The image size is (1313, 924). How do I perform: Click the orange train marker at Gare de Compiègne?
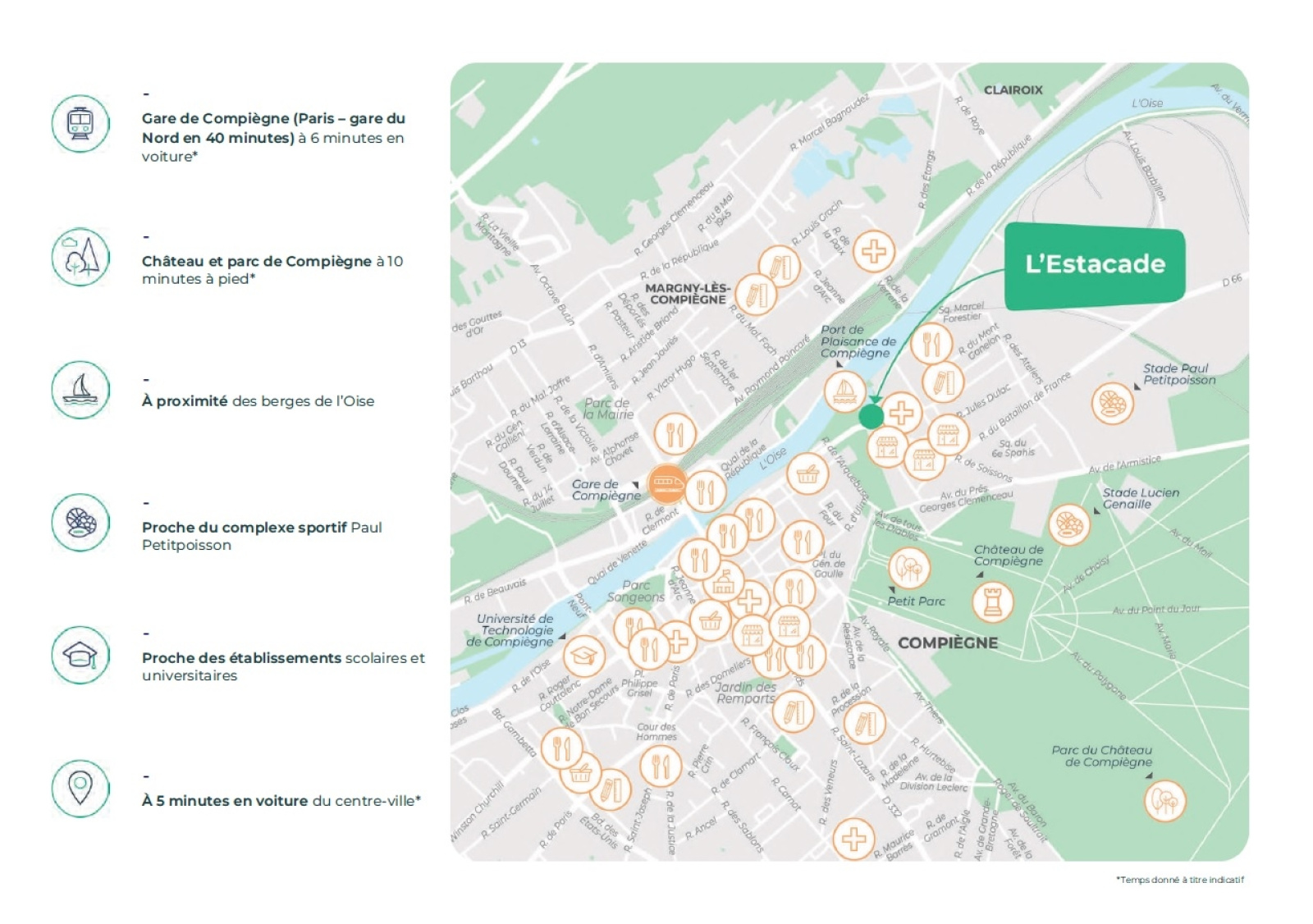pyautogui.click(x=666, y=483)
